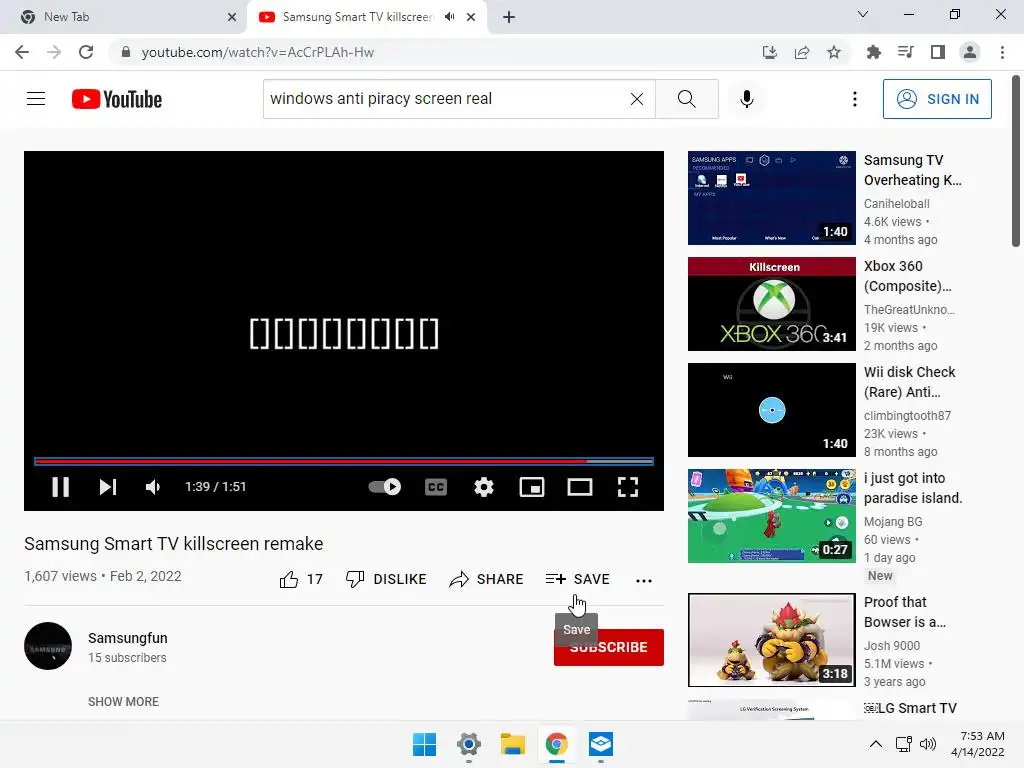This screenshot has width=1024, height=768.
Task: Enable miniplayer mode
Action: [x=532, y=487]
